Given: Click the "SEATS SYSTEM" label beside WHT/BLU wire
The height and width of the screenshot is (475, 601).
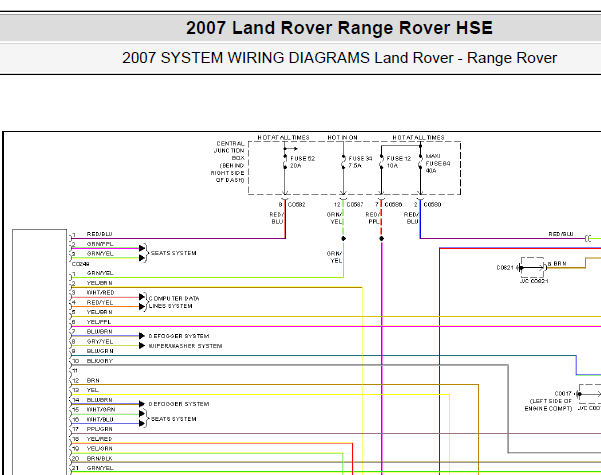Looking at the screenshot, I should pyautogui.click(x=174, y=419).
